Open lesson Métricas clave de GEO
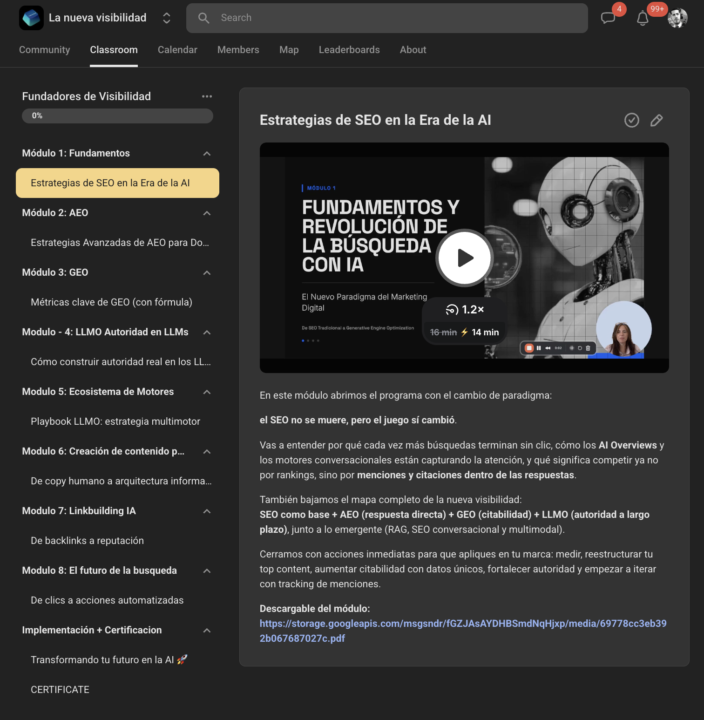 [x=112, y=302]
